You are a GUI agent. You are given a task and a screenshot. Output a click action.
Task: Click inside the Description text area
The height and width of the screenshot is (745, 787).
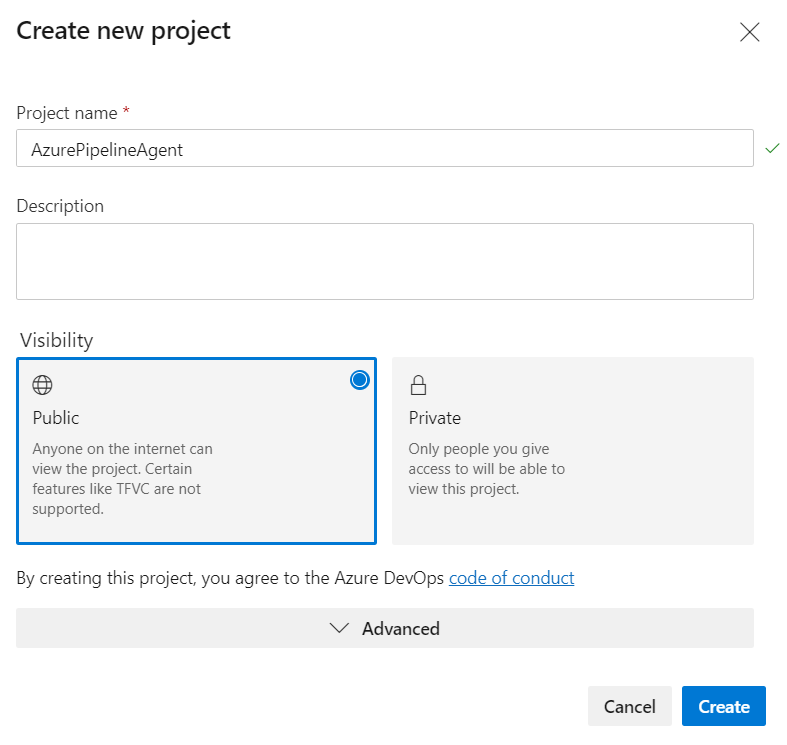pyautogui.click(x=385, y=262)
